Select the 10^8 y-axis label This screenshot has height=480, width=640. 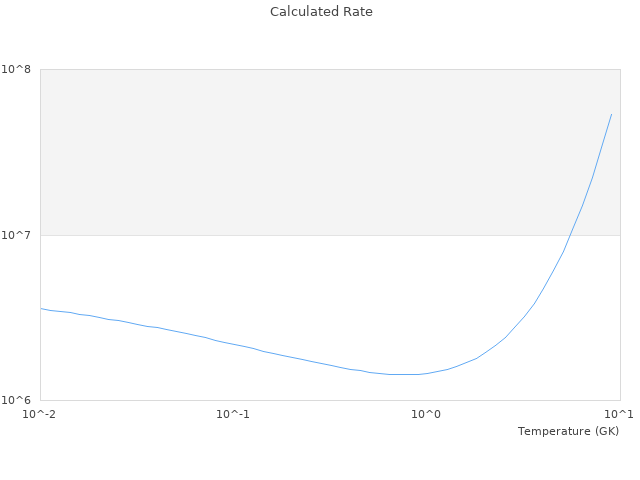[18, 69]
